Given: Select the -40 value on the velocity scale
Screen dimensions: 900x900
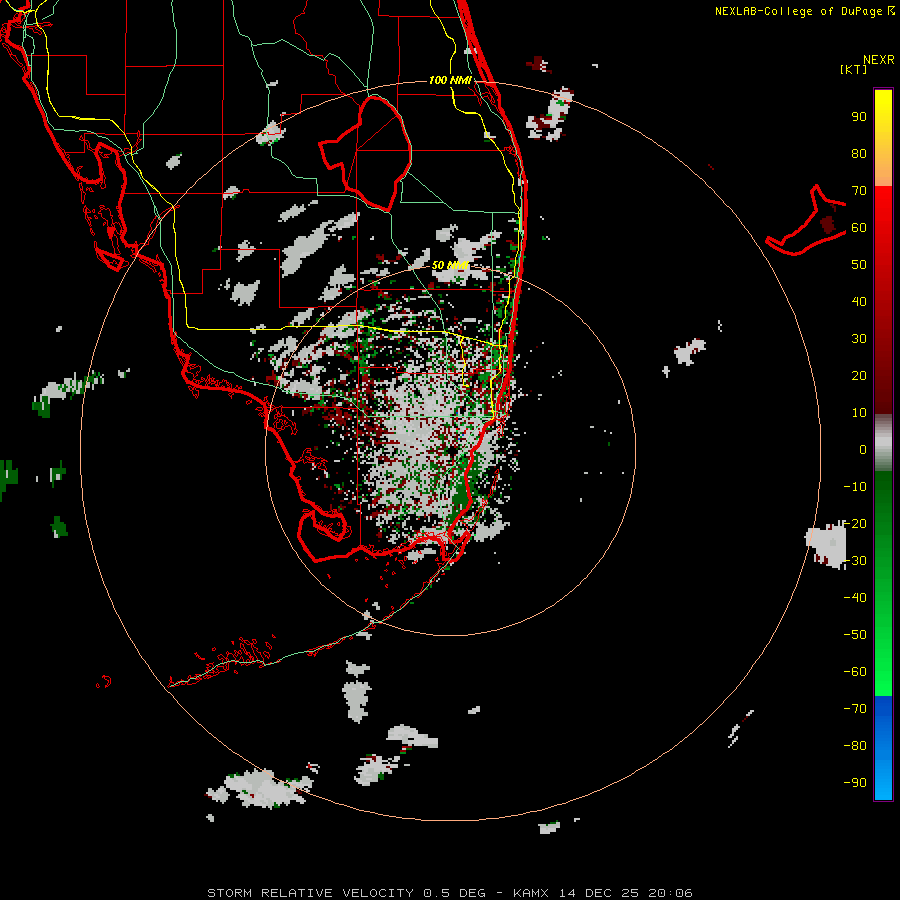Looking at the screenshot, I should [x=855, y=598].
